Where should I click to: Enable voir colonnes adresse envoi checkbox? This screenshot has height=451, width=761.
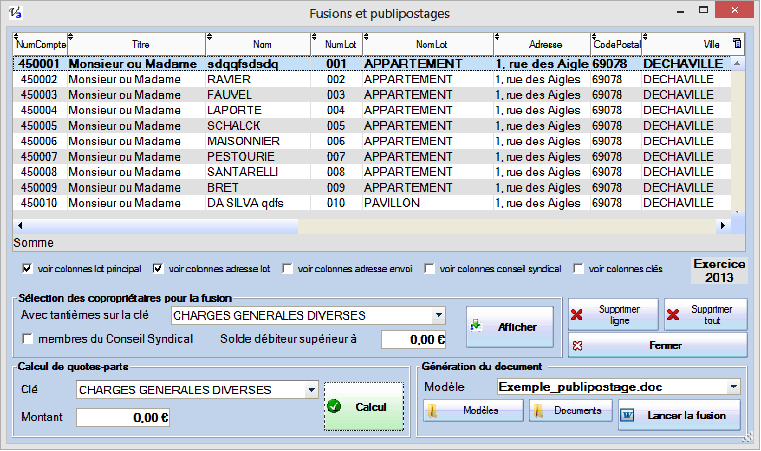tap(287, 268)
